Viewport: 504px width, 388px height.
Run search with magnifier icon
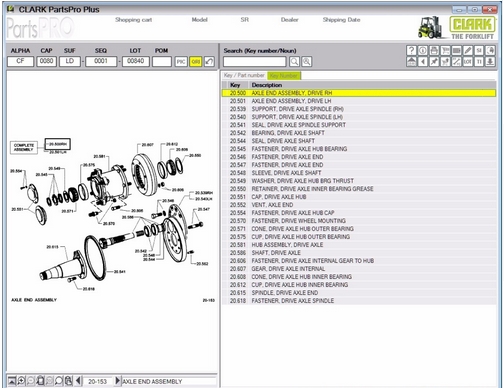coord(294,62)
